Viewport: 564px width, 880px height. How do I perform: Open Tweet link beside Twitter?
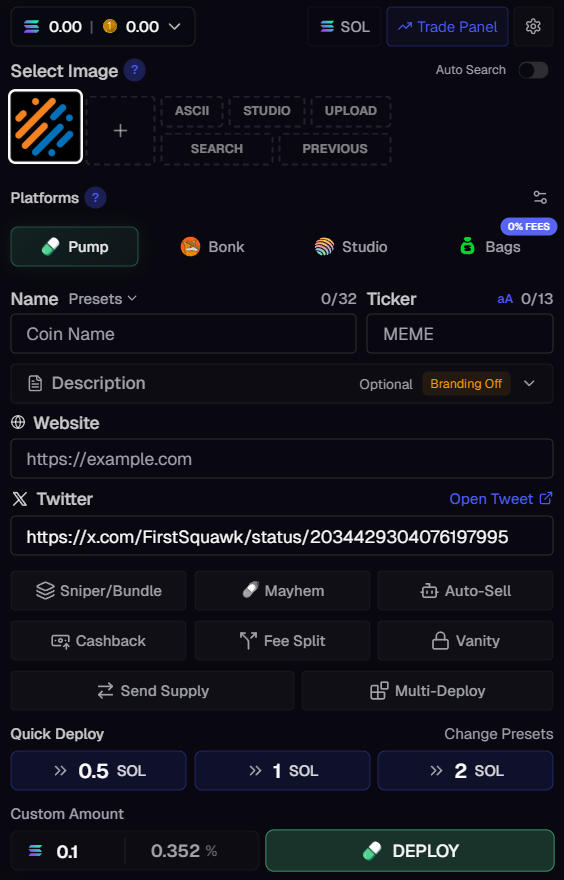click(x=501, y=499)
